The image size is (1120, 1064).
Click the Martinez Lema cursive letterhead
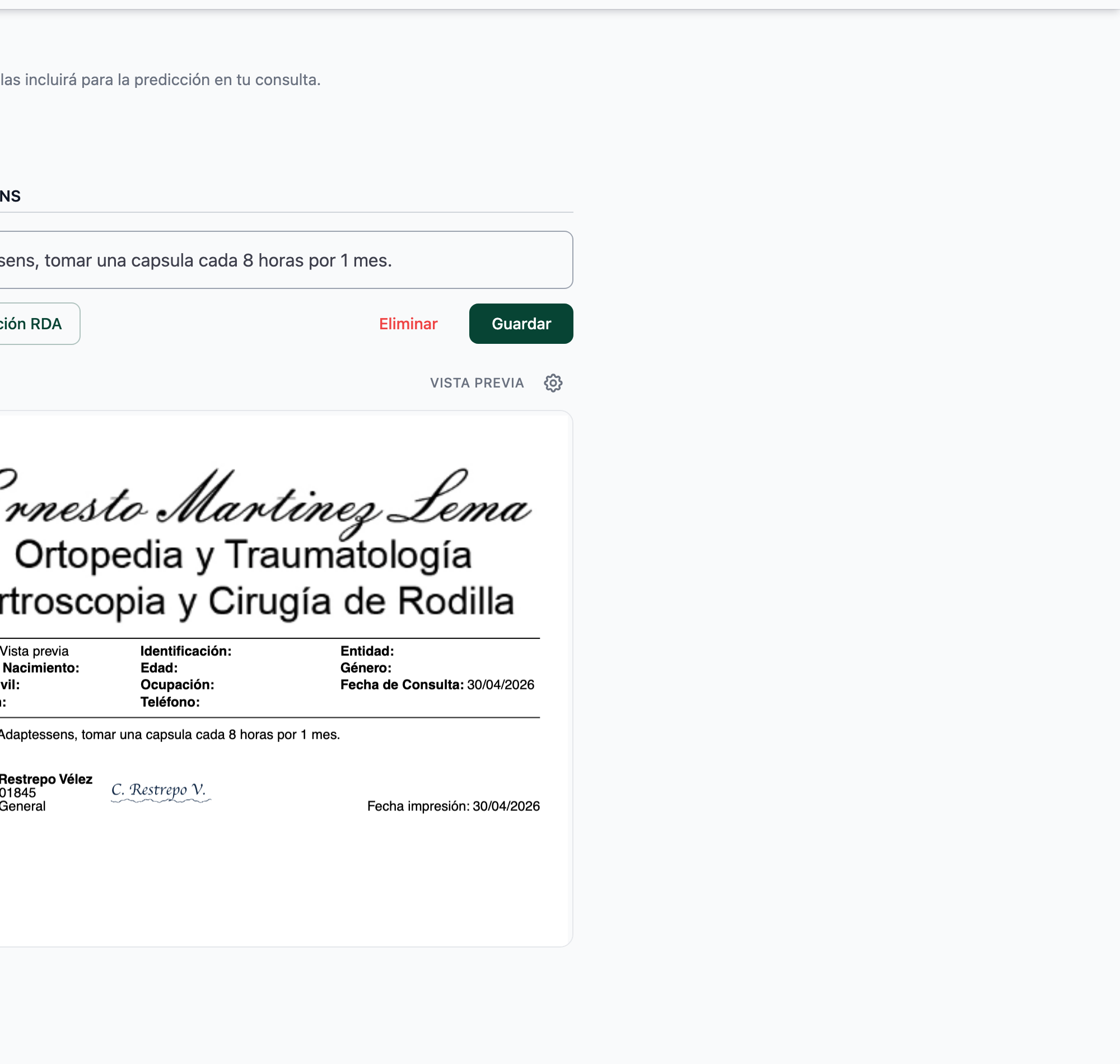(x=265, y=503)
